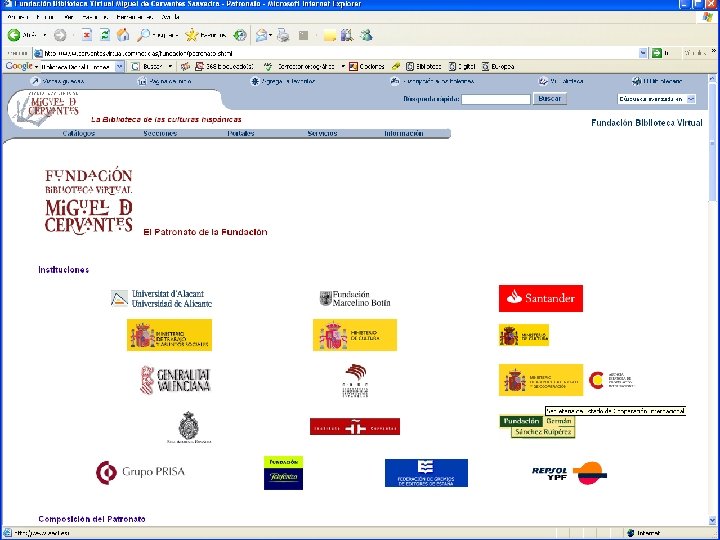
Task: Stop page loading with the red X icon
Action: pos(87,35)
